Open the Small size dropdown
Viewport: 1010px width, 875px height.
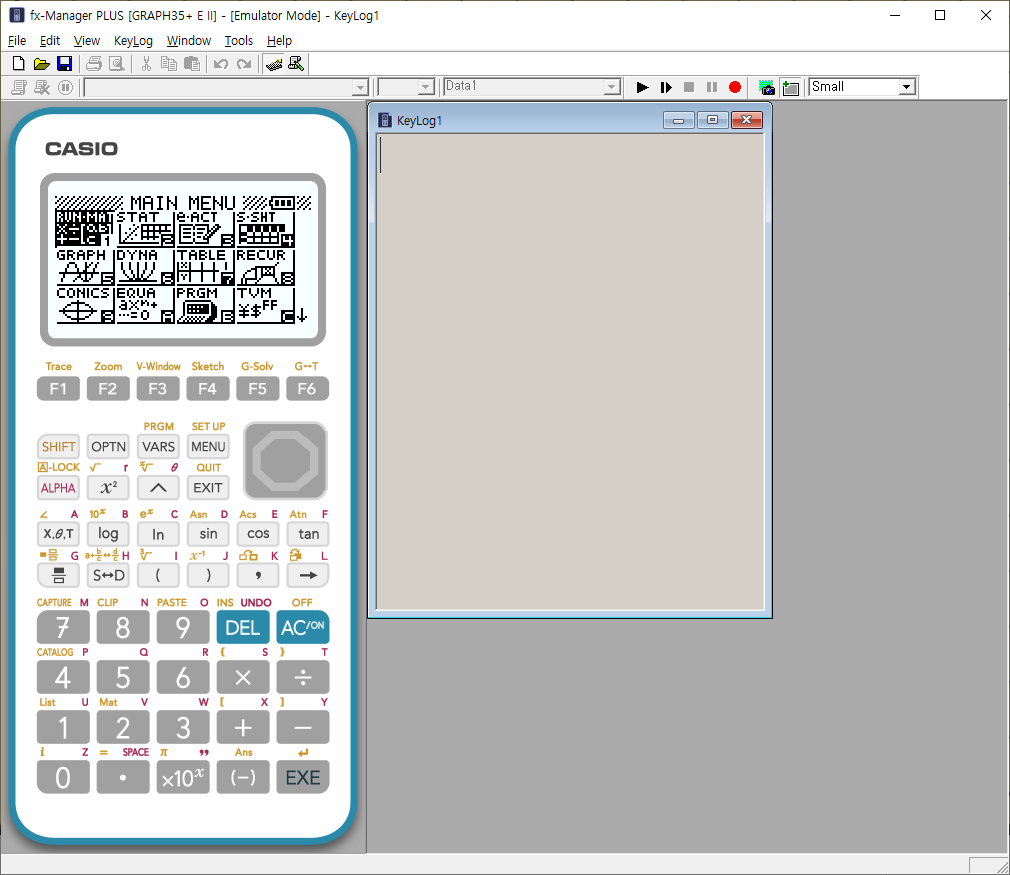(x=907, y=86)
